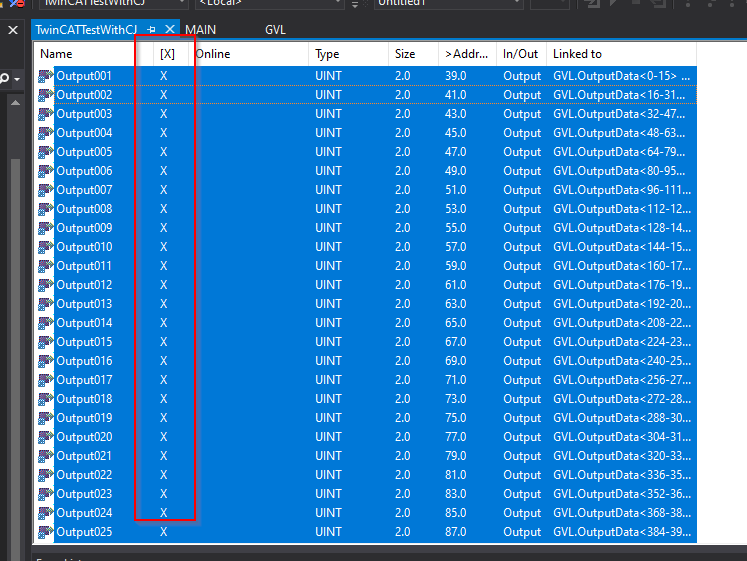Click the Output010 variable icon
The image size is (747, 561).
46,247
